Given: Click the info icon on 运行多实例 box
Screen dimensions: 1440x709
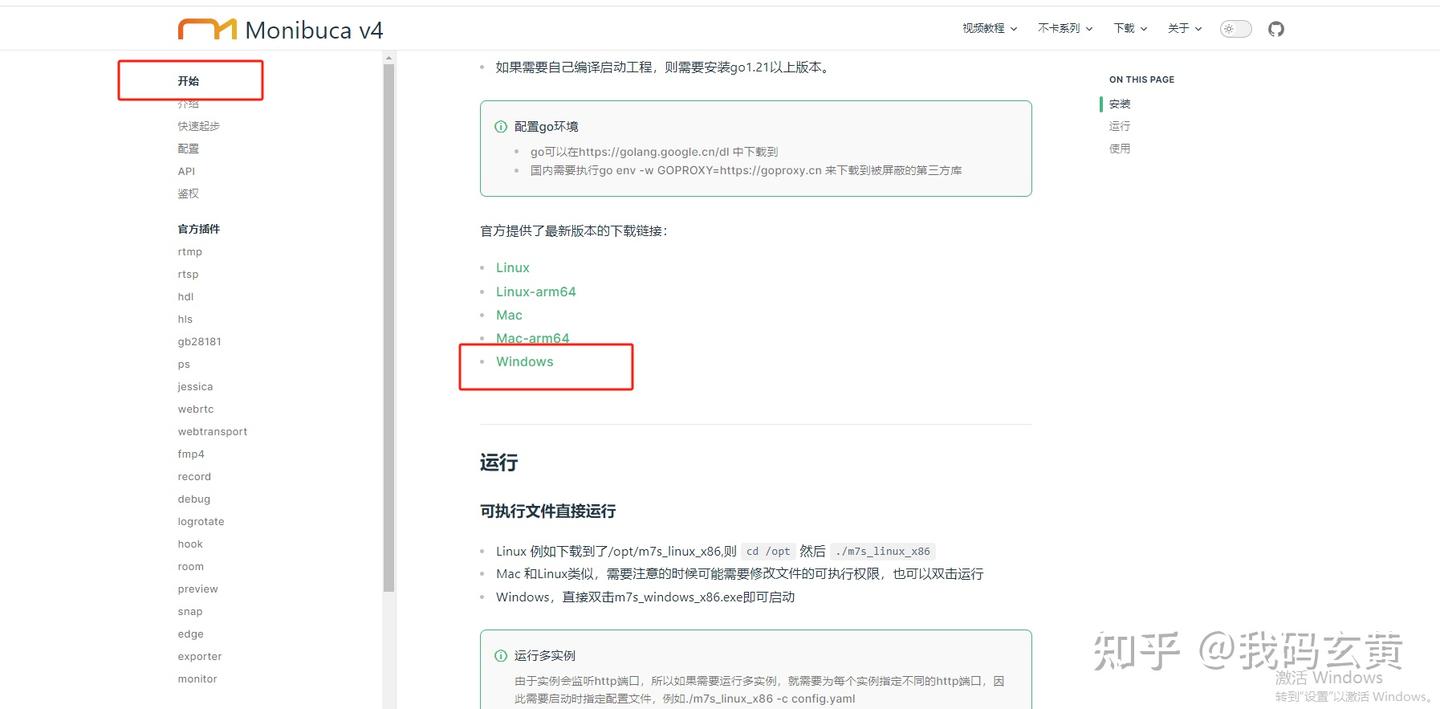Looking at the screenshot, I should (x=500, y=655).
